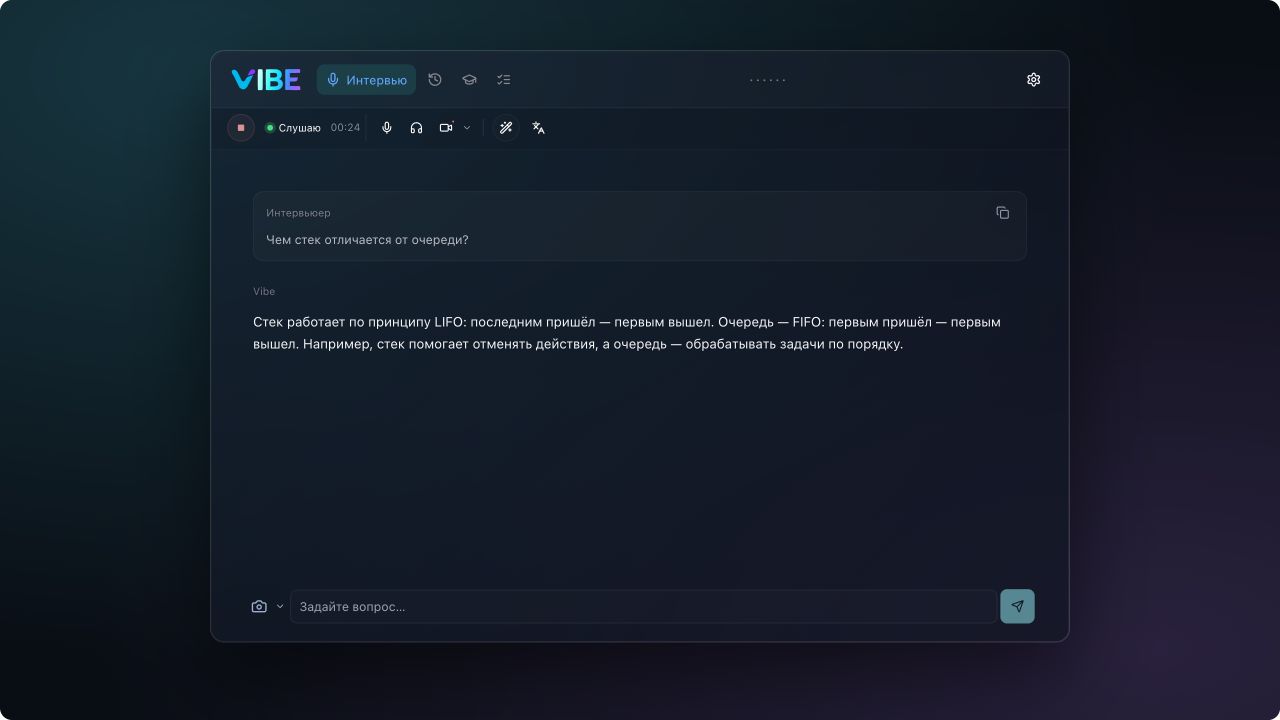Open the translation language icon
Screen dimensions: 1280x720
(538, 128)
